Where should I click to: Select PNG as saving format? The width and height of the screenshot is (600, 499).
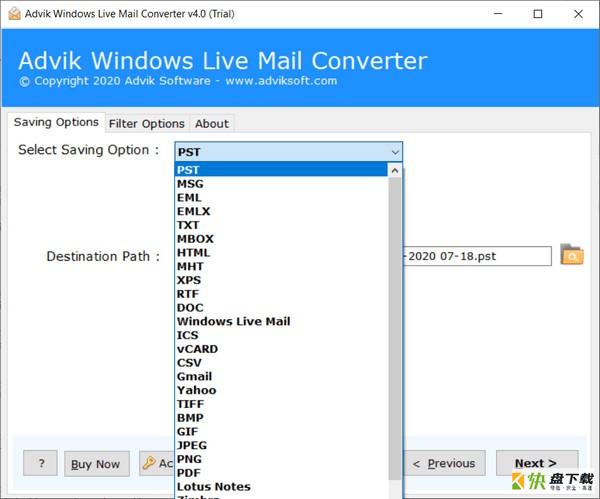281,459
